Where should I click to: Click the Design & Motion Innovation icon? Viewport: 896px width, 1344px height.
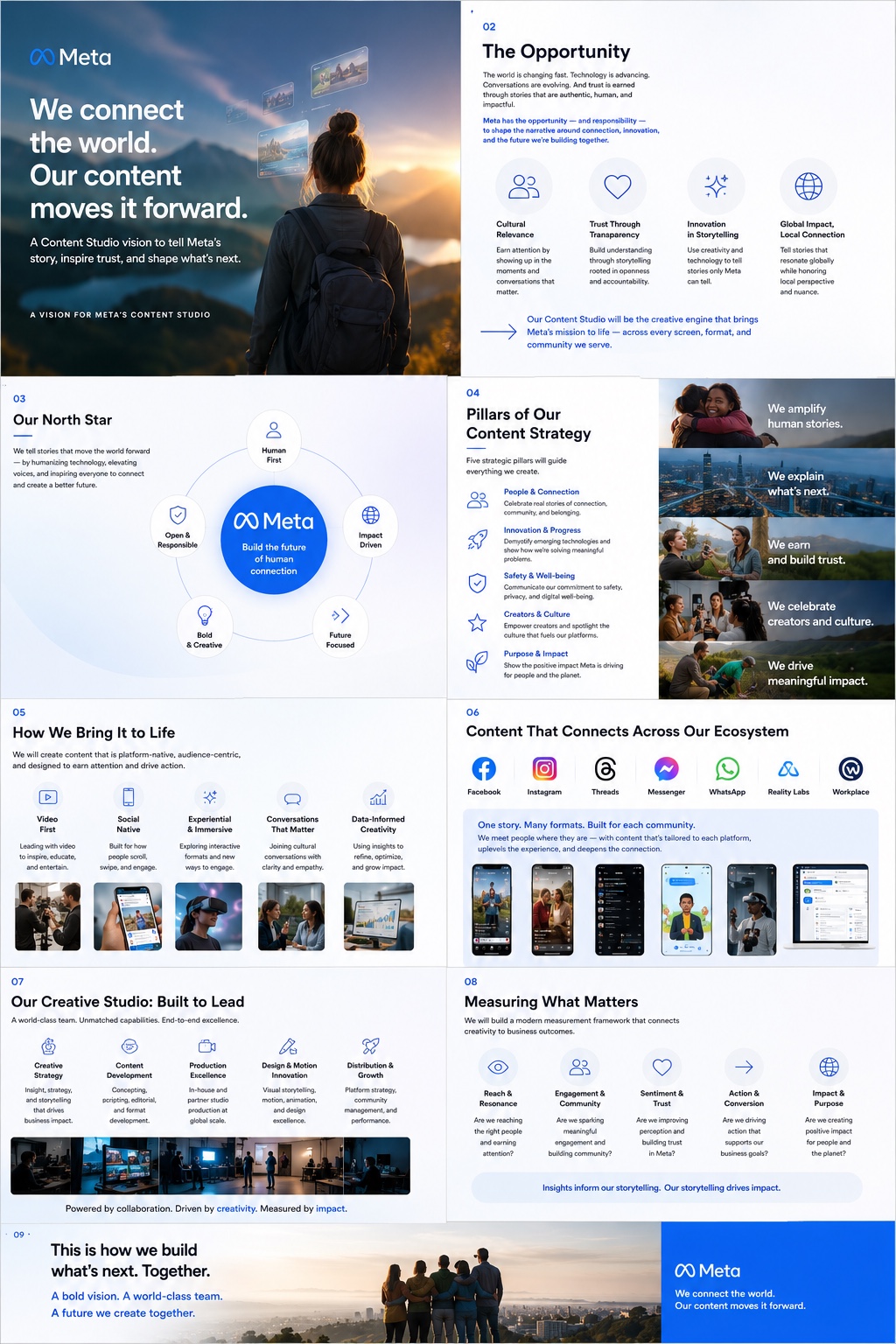pos(289,1046)
